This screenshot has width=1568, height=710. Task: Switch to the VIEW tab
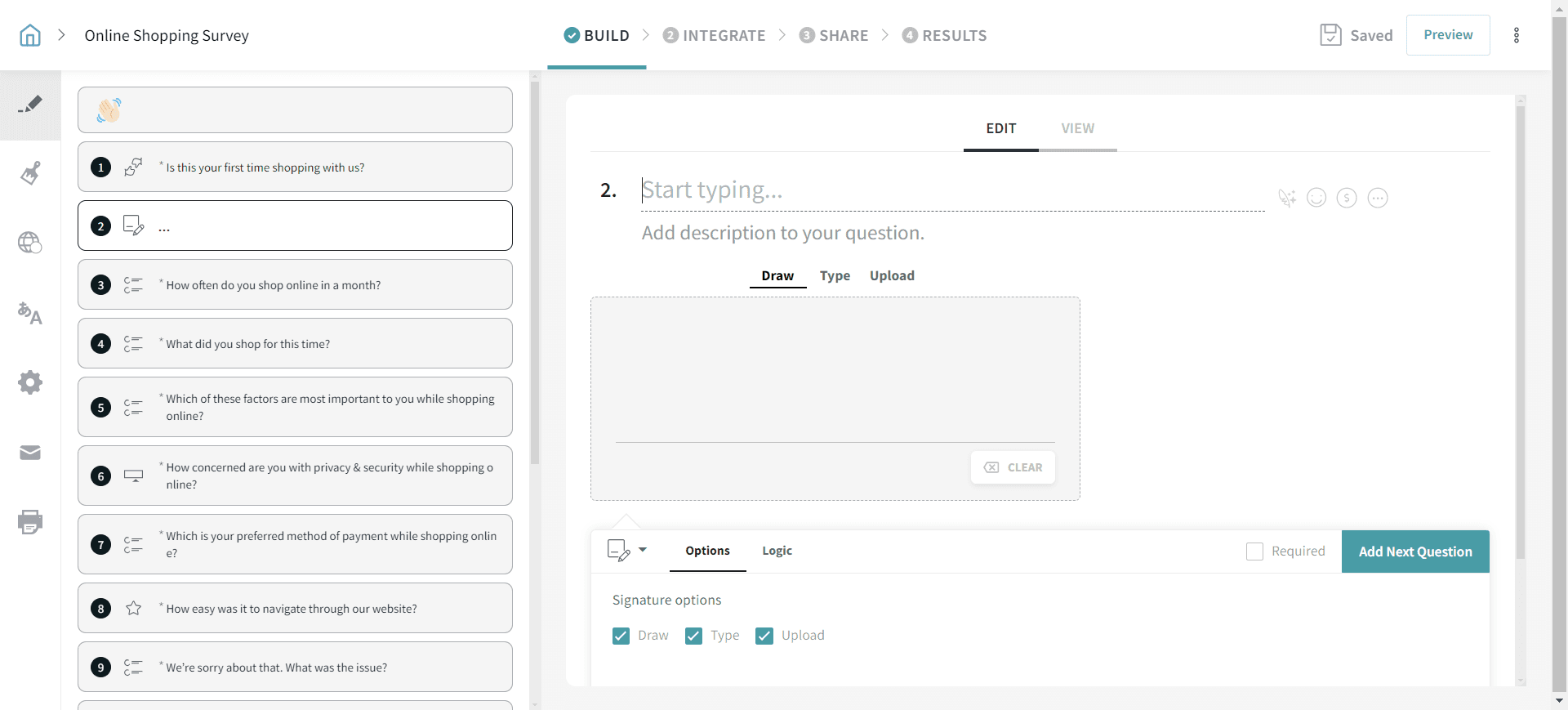(1077, 128)
